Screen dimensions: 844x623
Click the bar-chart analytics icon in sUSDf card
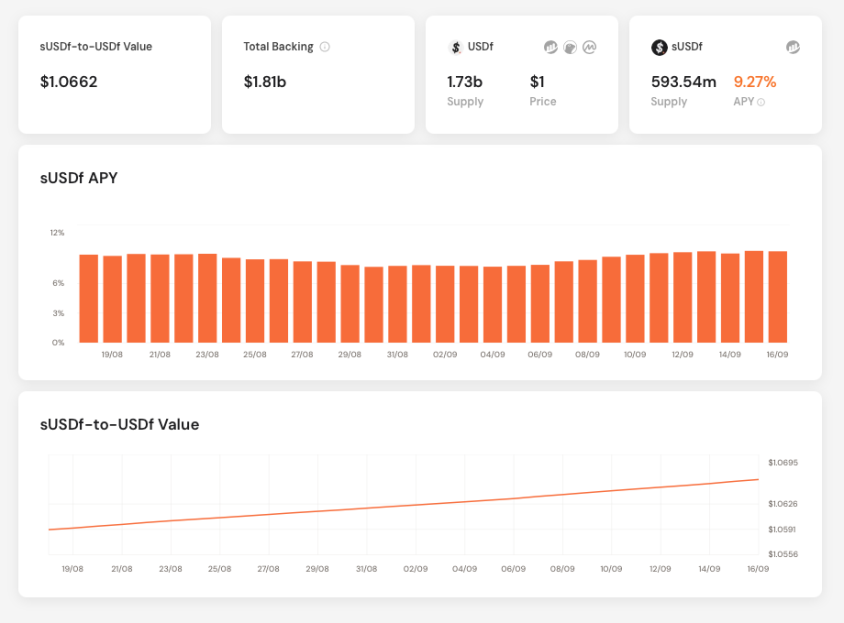[793, 47]
